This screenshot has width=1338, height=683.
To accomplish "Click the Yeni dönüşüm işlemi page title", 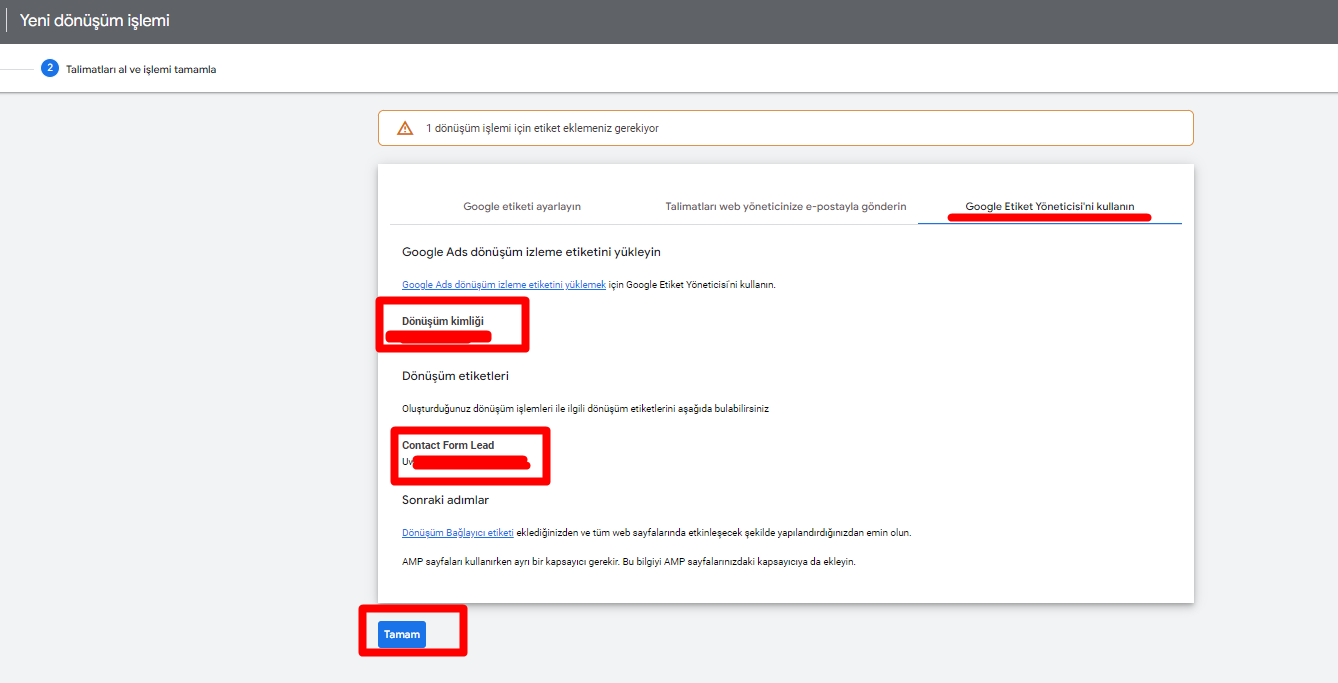I will pos(95,21).
